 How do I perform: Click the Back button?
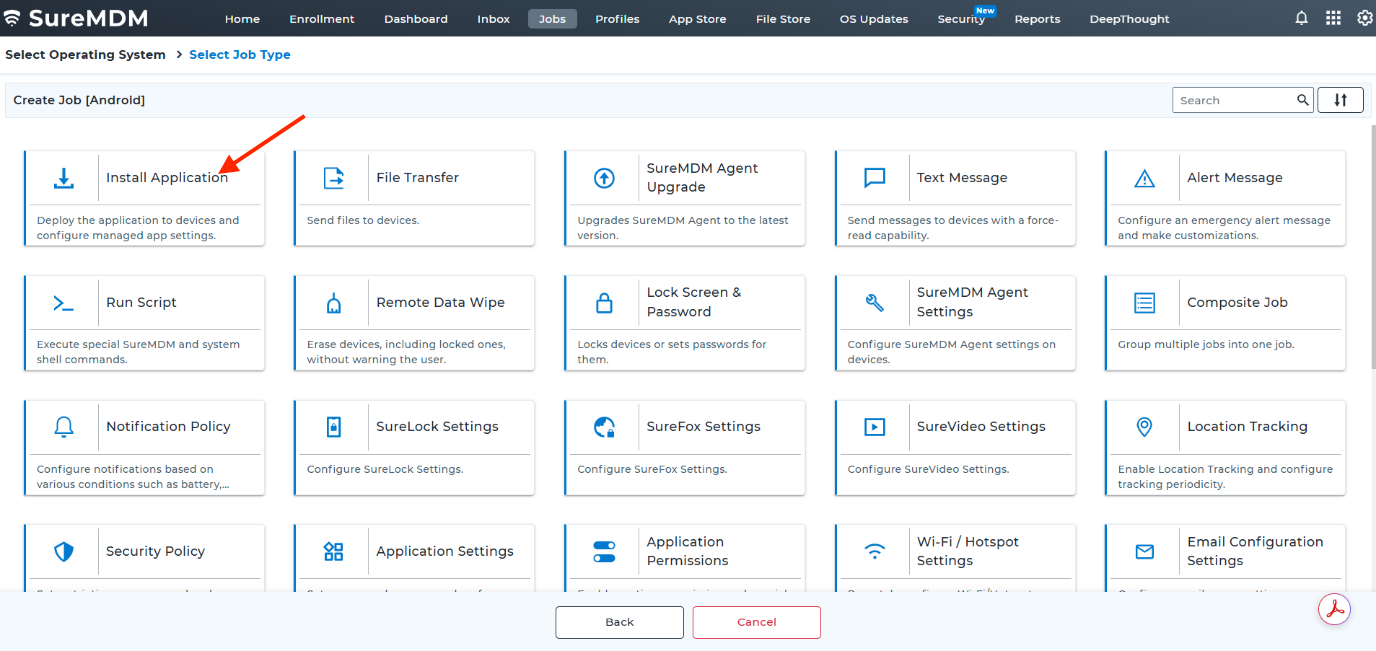[619, 622]
